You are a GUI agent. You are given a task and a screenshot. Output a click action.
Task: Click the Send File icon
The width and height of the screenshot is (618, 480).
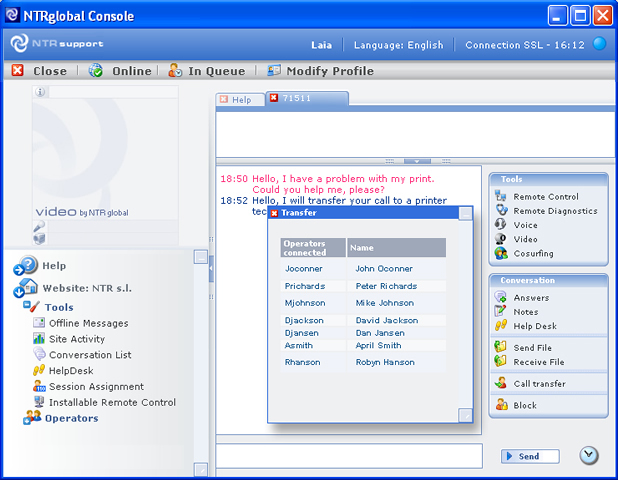[x=501, y=348]
